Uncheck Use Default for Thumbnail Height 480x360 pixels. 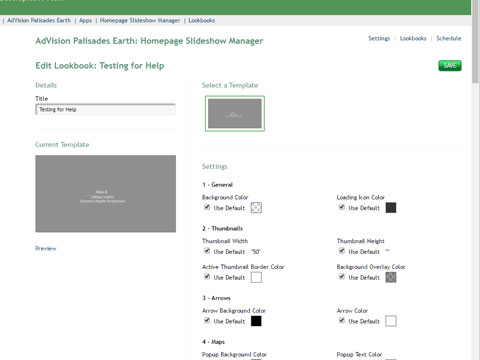click(x=342, y=251)
